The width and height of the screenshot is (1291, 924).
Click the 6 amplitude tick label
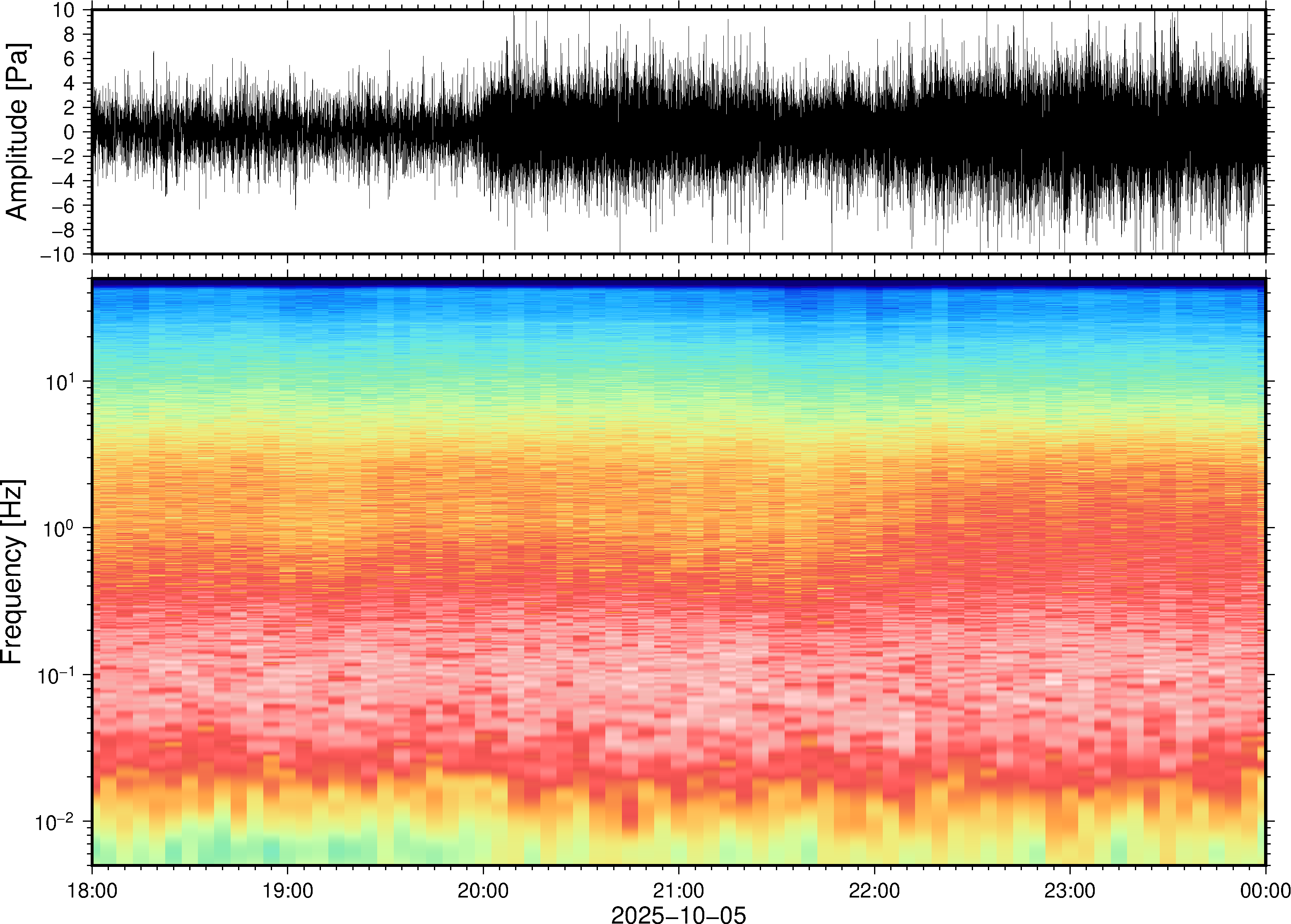70,59
